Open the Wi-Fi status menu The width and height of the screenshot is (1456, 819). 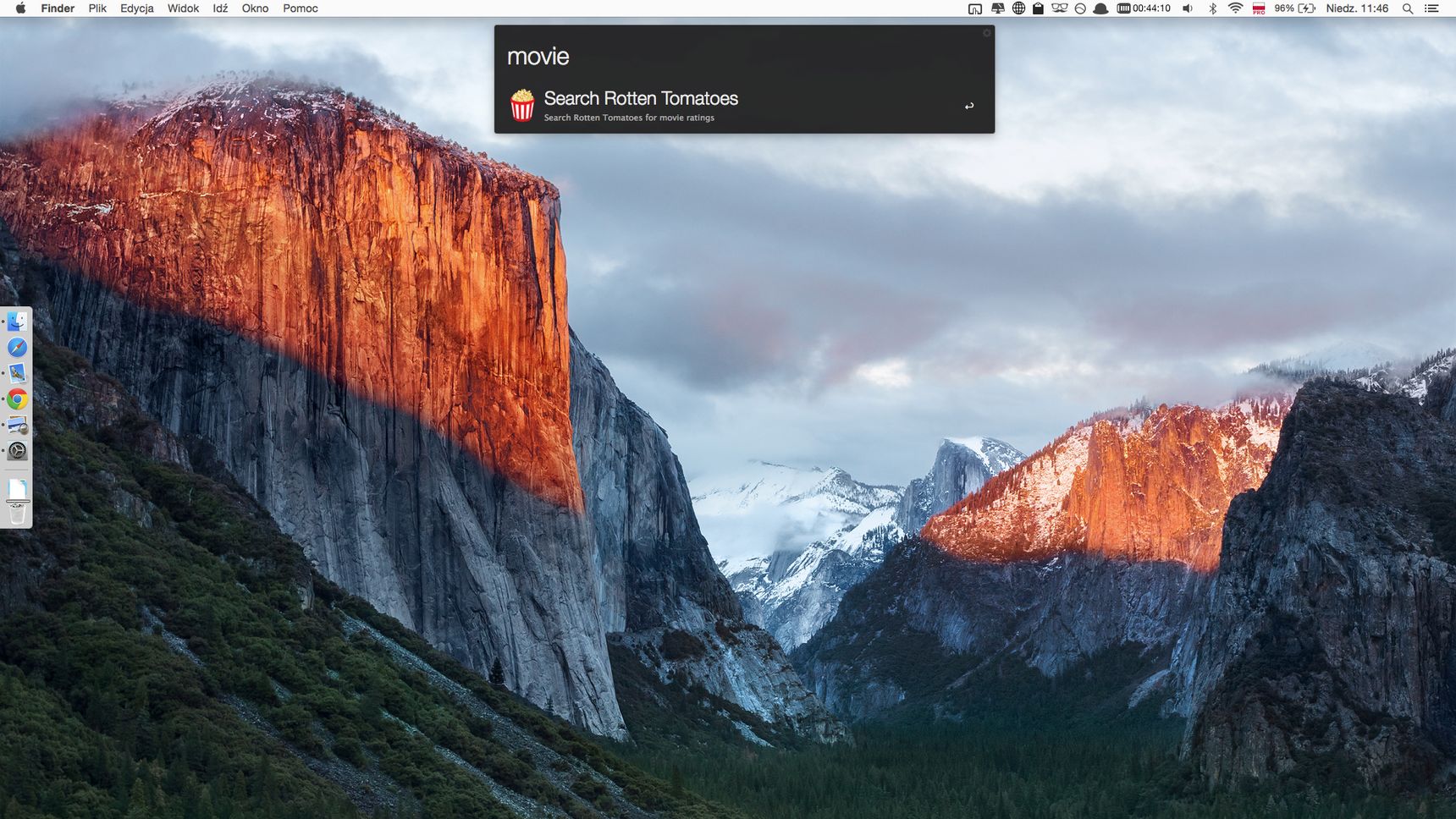(1235, 8)
